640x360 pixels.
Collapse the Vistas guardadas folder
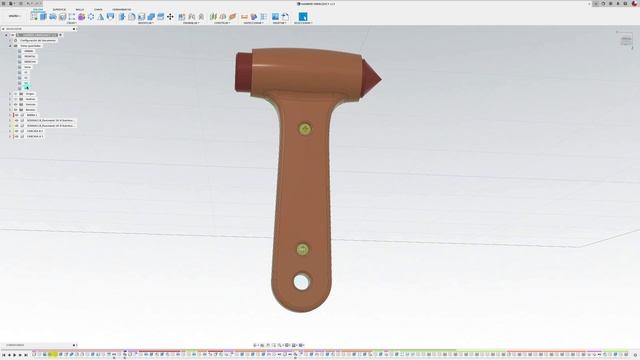(10, 46)
